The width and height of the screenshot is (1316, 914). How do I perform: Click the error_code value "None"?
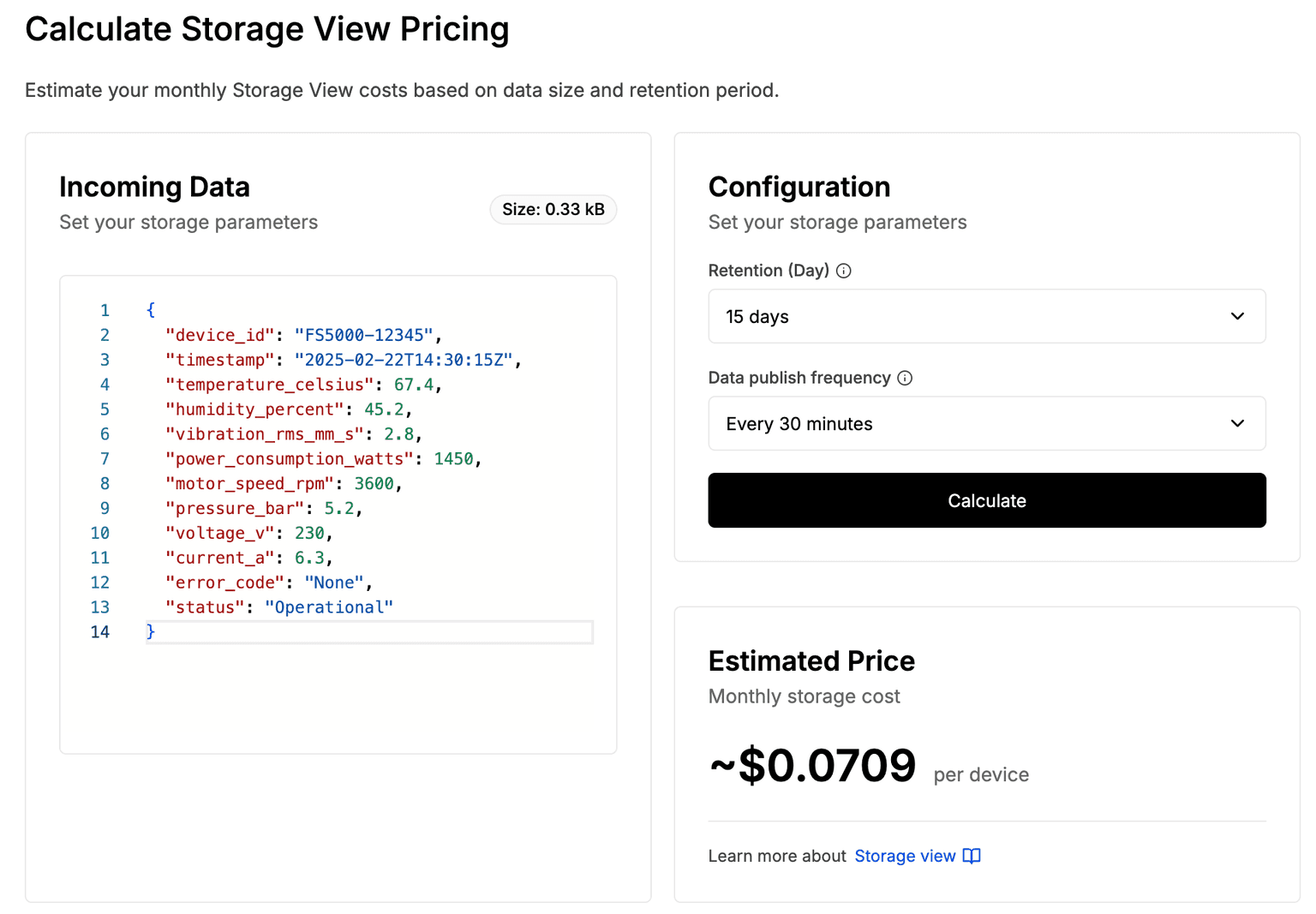coord(334,582)
